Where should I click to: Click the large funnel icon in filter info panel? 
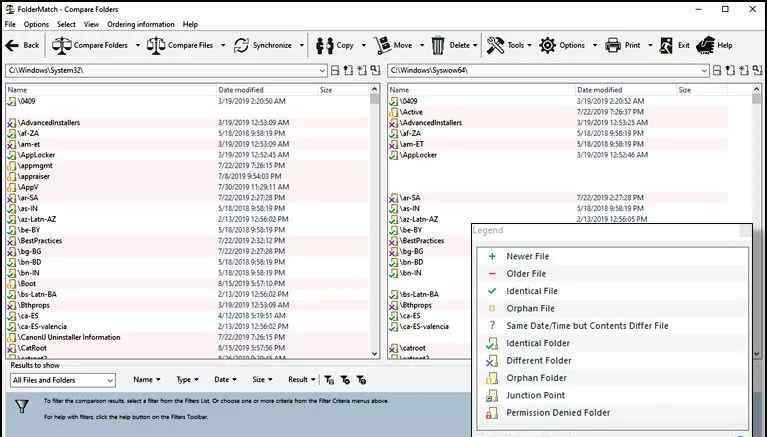pos(22,406)
